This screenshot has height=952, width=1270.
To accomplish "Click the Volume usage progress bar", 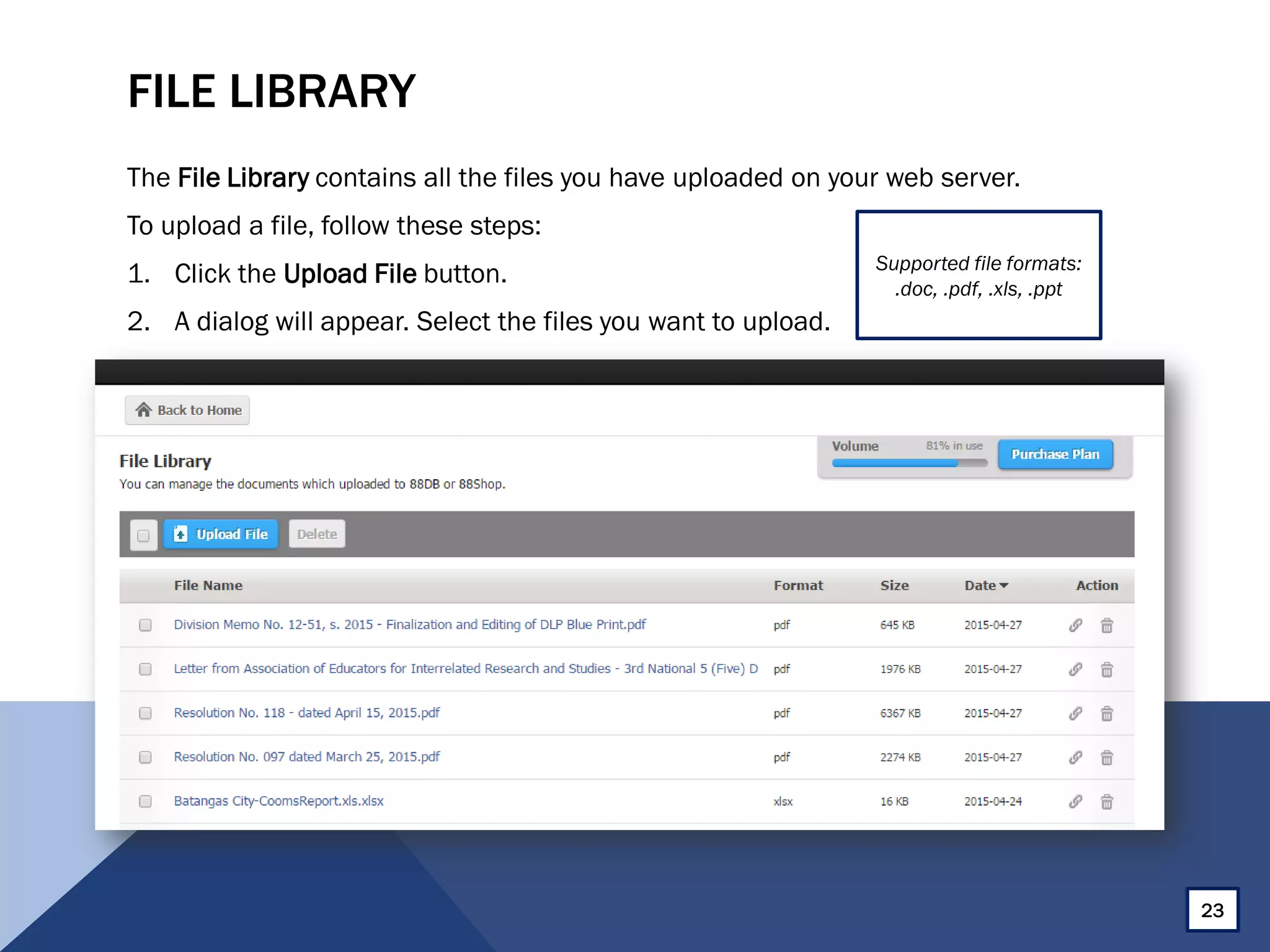I will [910, 463].
